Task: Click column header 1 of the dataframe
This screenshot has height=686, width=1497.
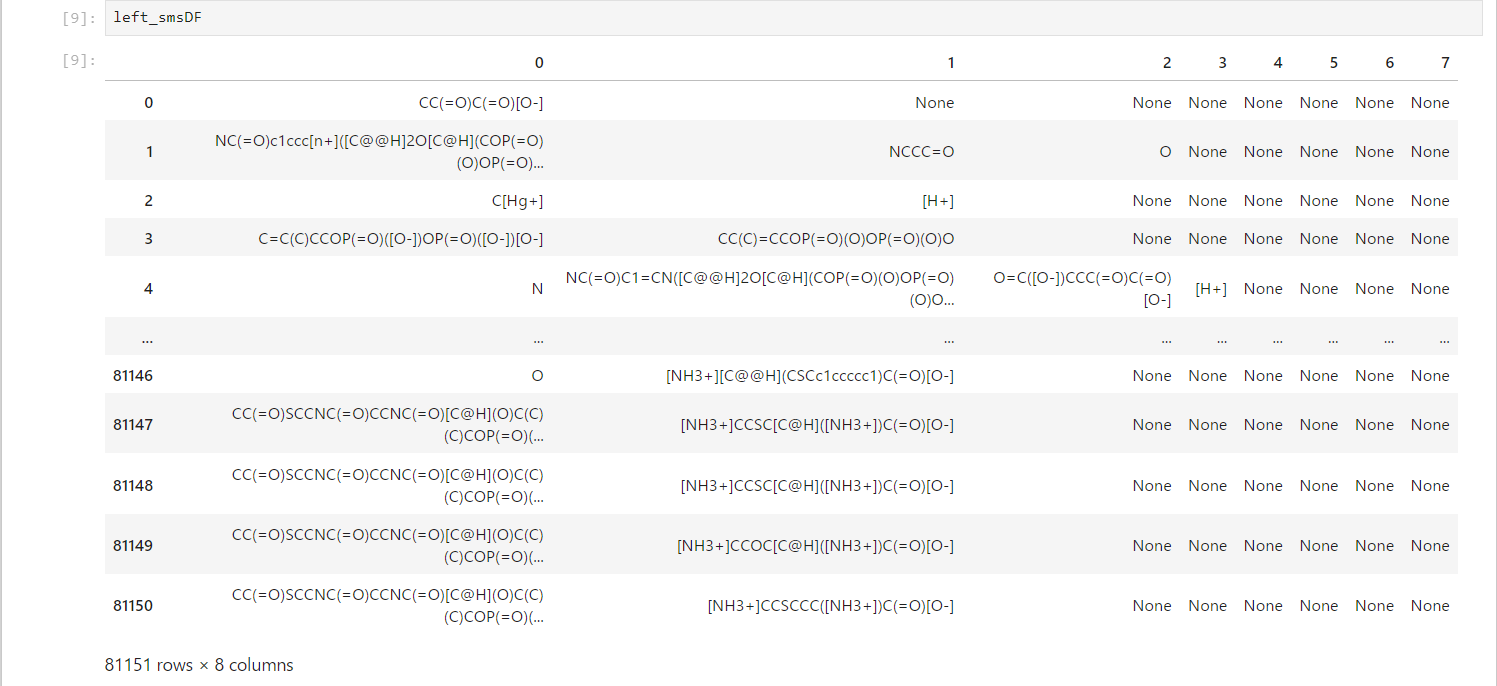Action: pyautogui.click(x=950, y=63)
